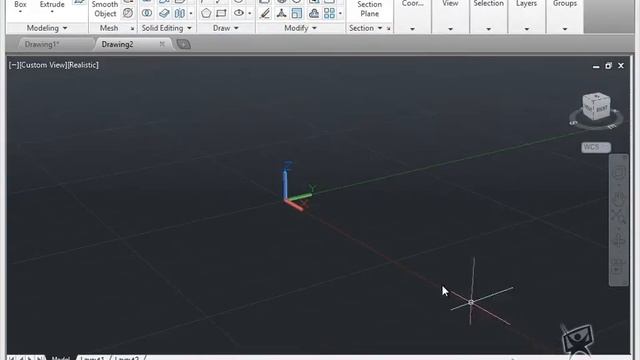Select the 3D face rectangle draw tool
This screenshot has height=360, width=640.
221,13
